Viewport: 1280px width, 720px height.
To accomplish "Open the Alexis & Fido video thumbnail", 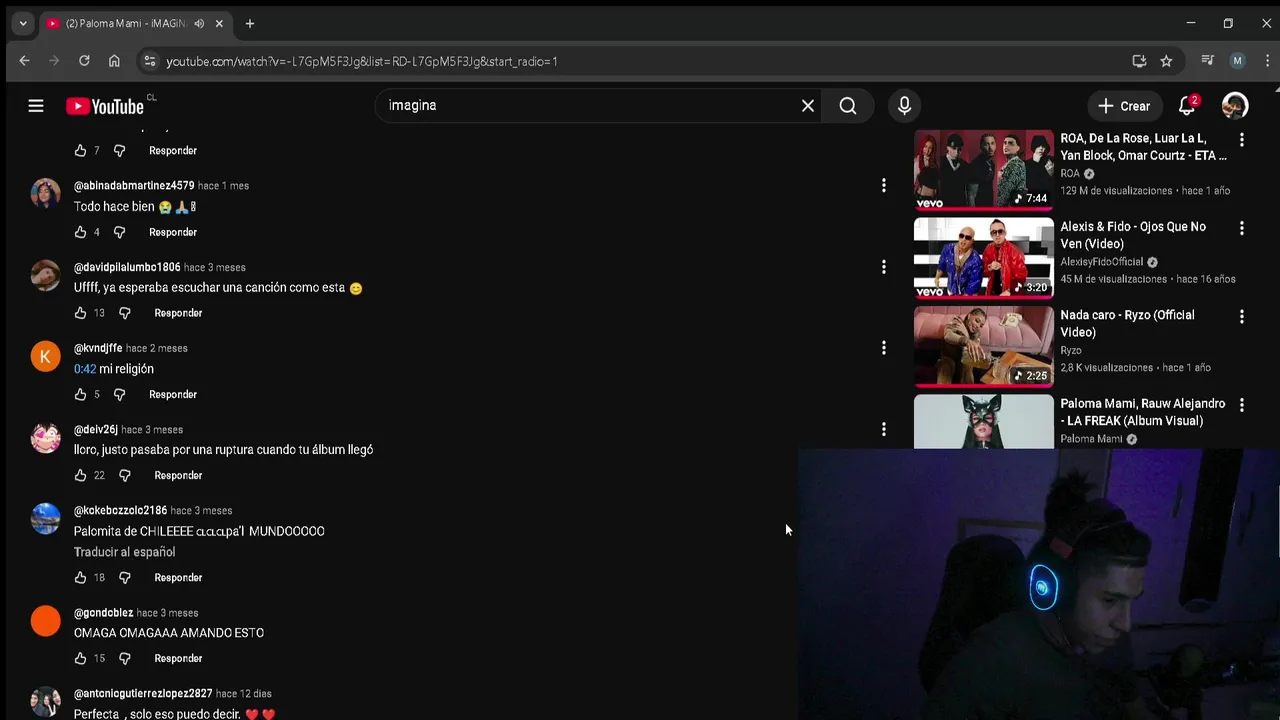I will (983, 257).
